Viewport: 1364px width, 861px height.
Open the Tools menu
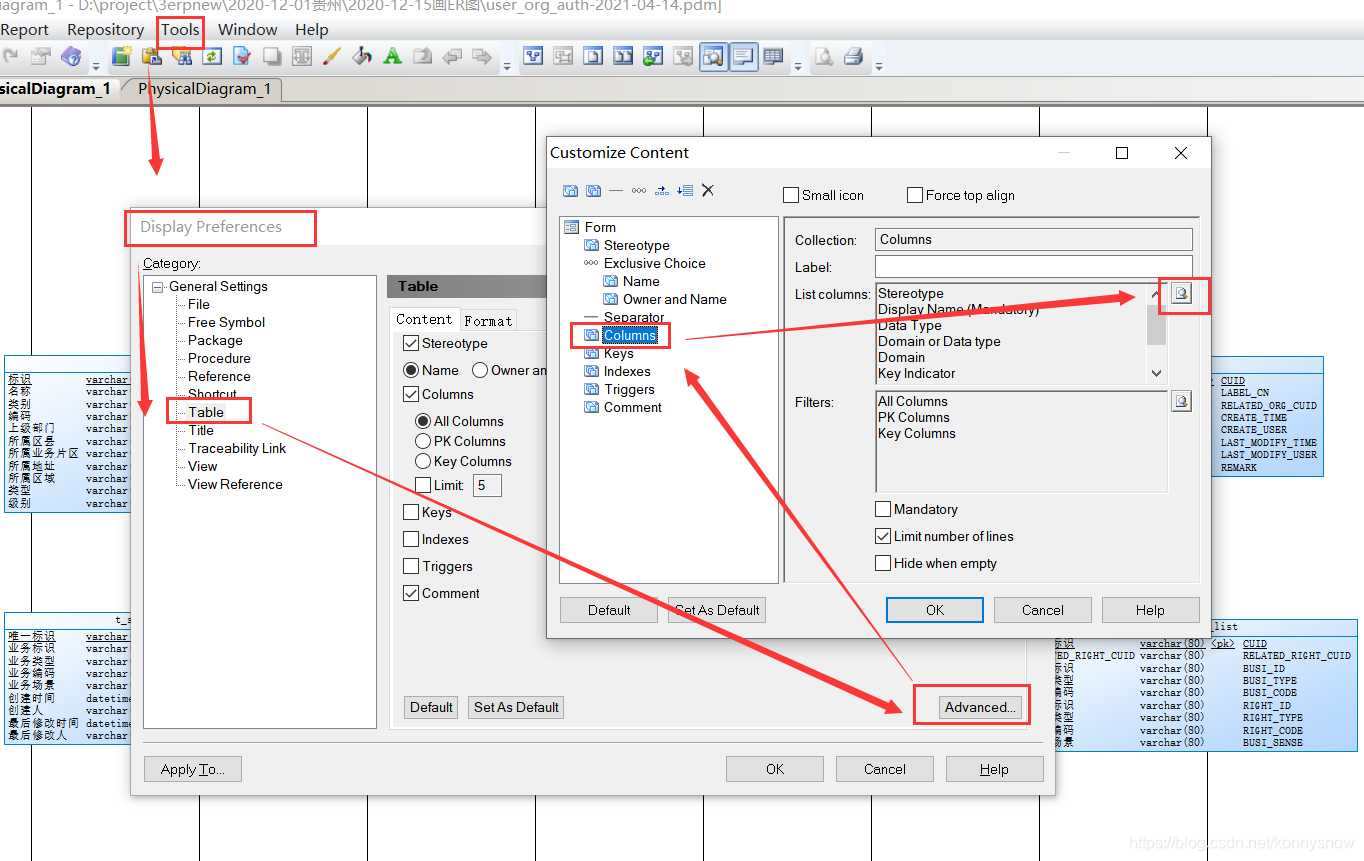pos(179,29)
